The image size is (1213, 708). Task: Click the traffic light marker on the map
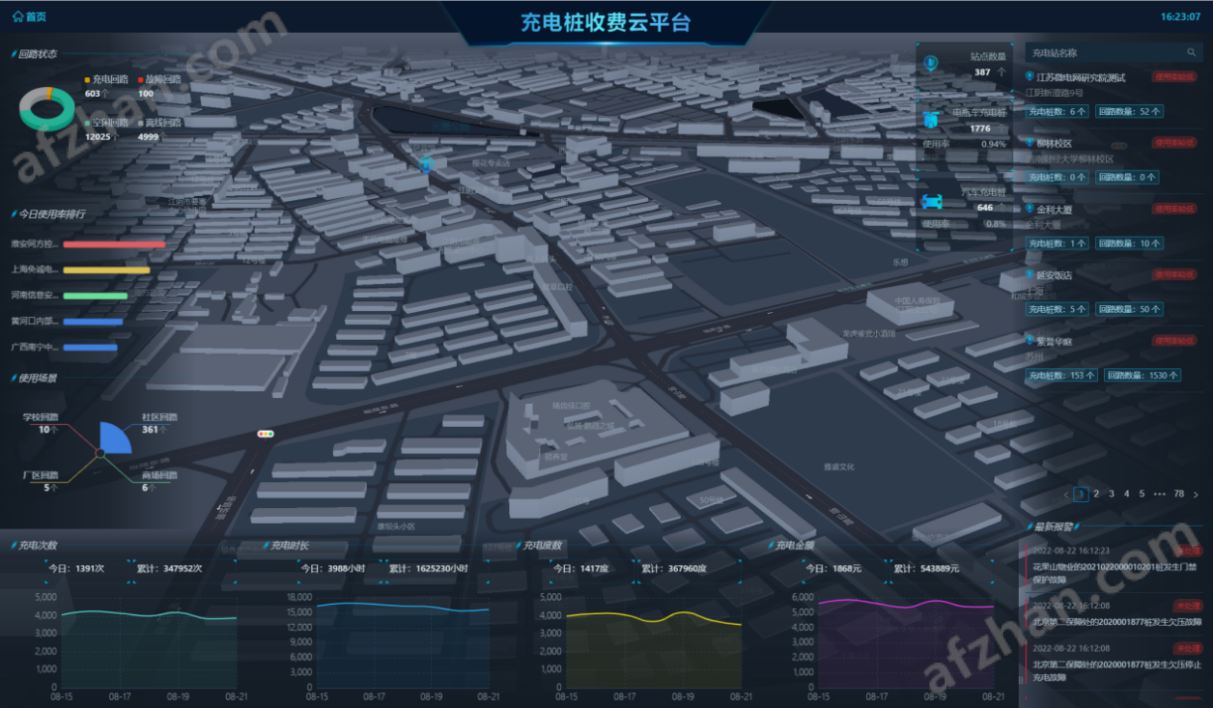click(266, 433)
